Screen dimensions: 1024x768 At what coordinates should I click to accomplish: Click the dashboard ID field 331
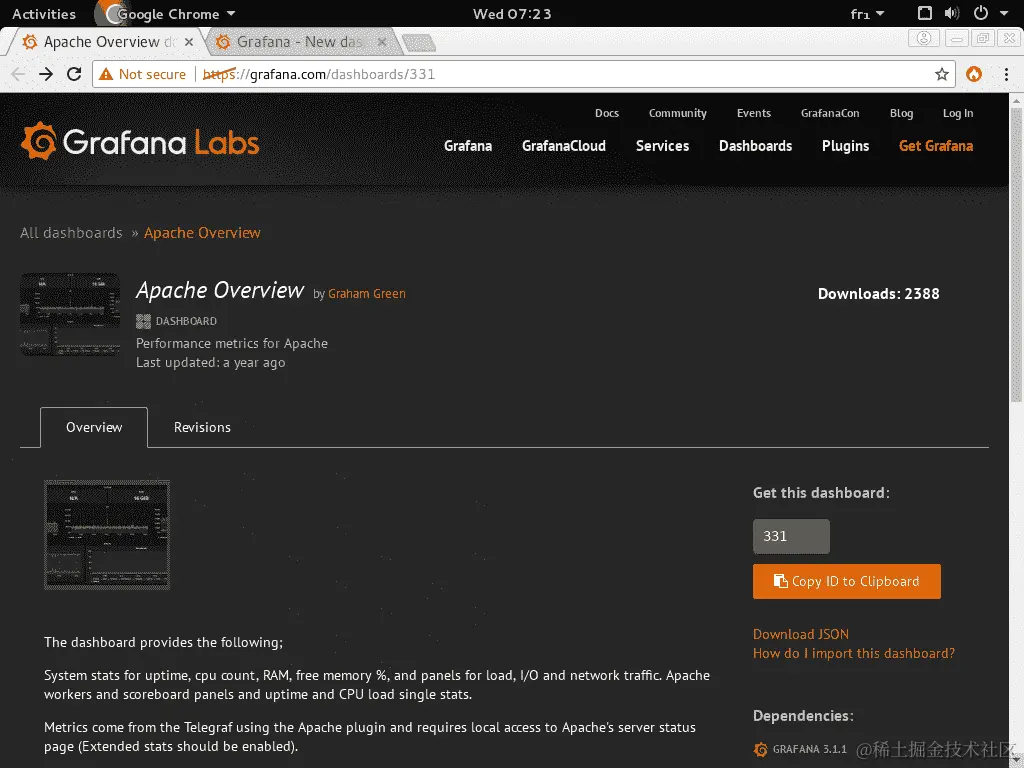(791, 536)
